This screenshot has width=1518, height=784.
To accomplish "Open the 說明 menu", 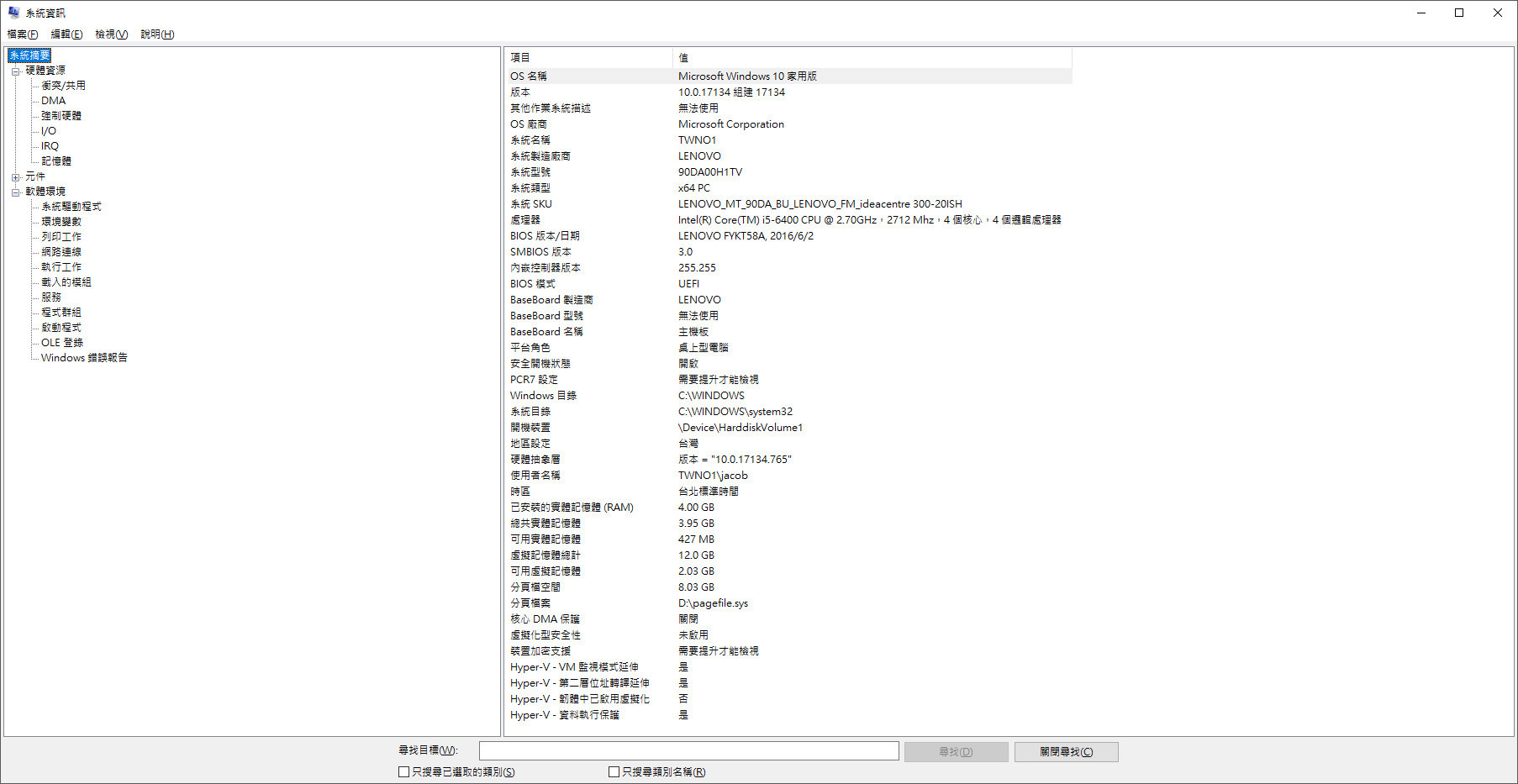I will [157, 34].
